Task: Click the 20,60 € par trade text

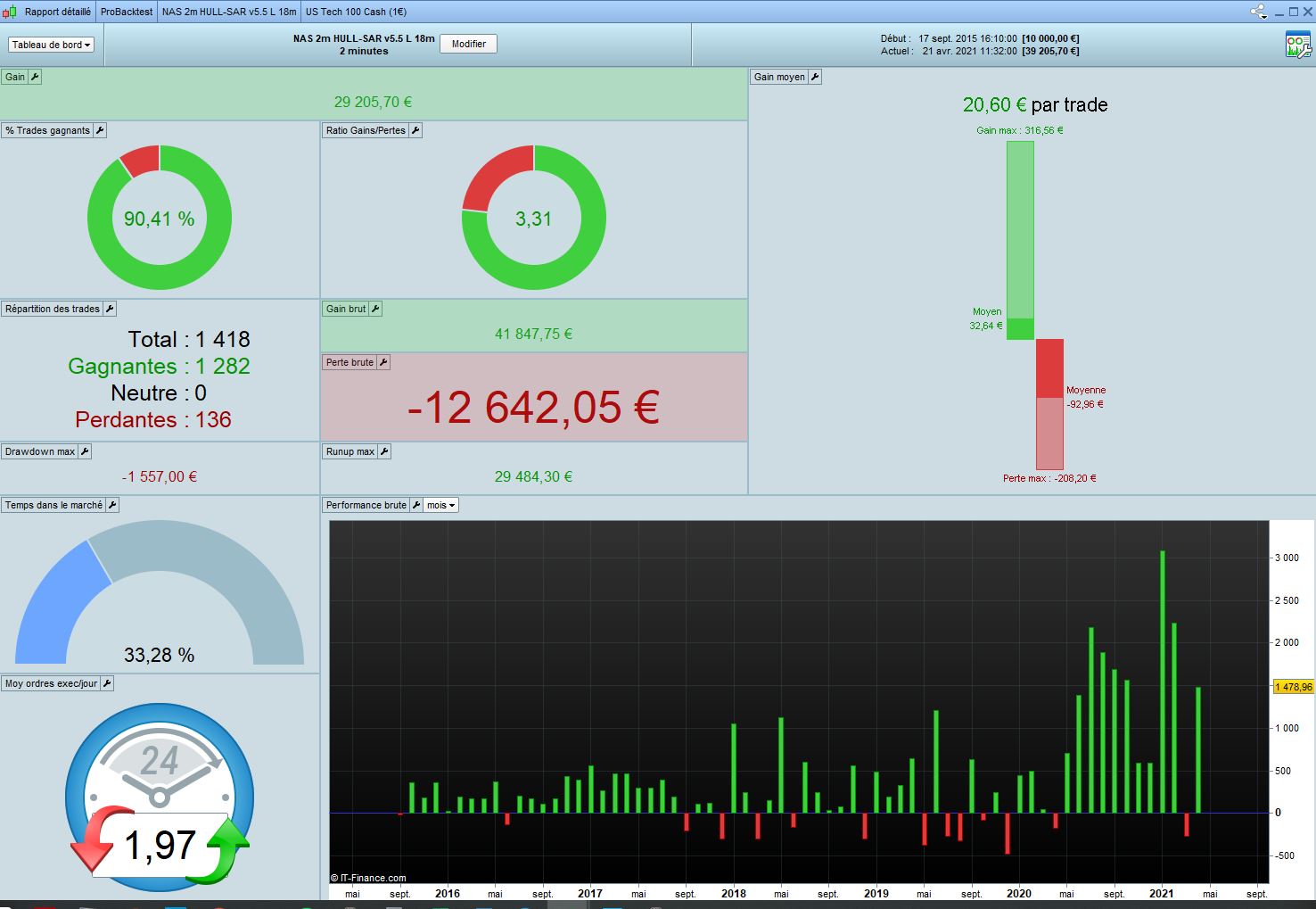Action: tap(1035, 104)
